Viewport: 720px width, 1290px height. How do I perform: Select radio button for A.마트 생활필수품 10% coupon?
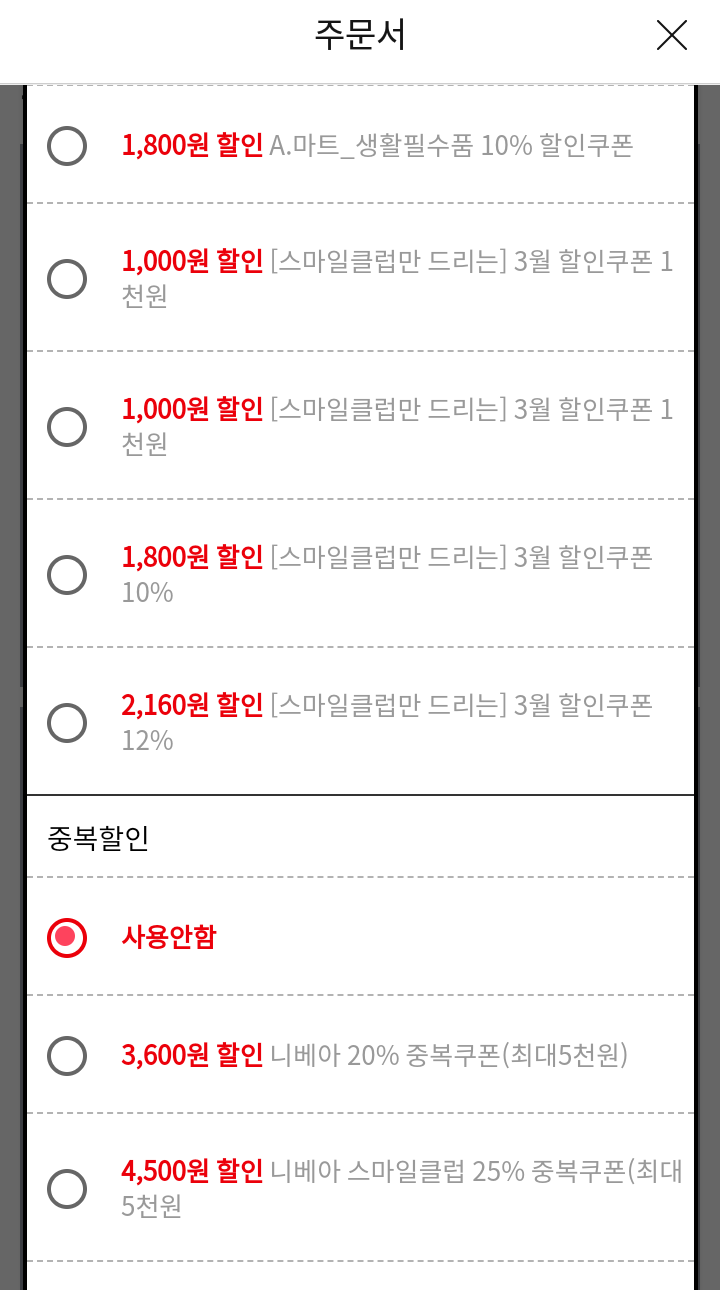tap(67, 145)
